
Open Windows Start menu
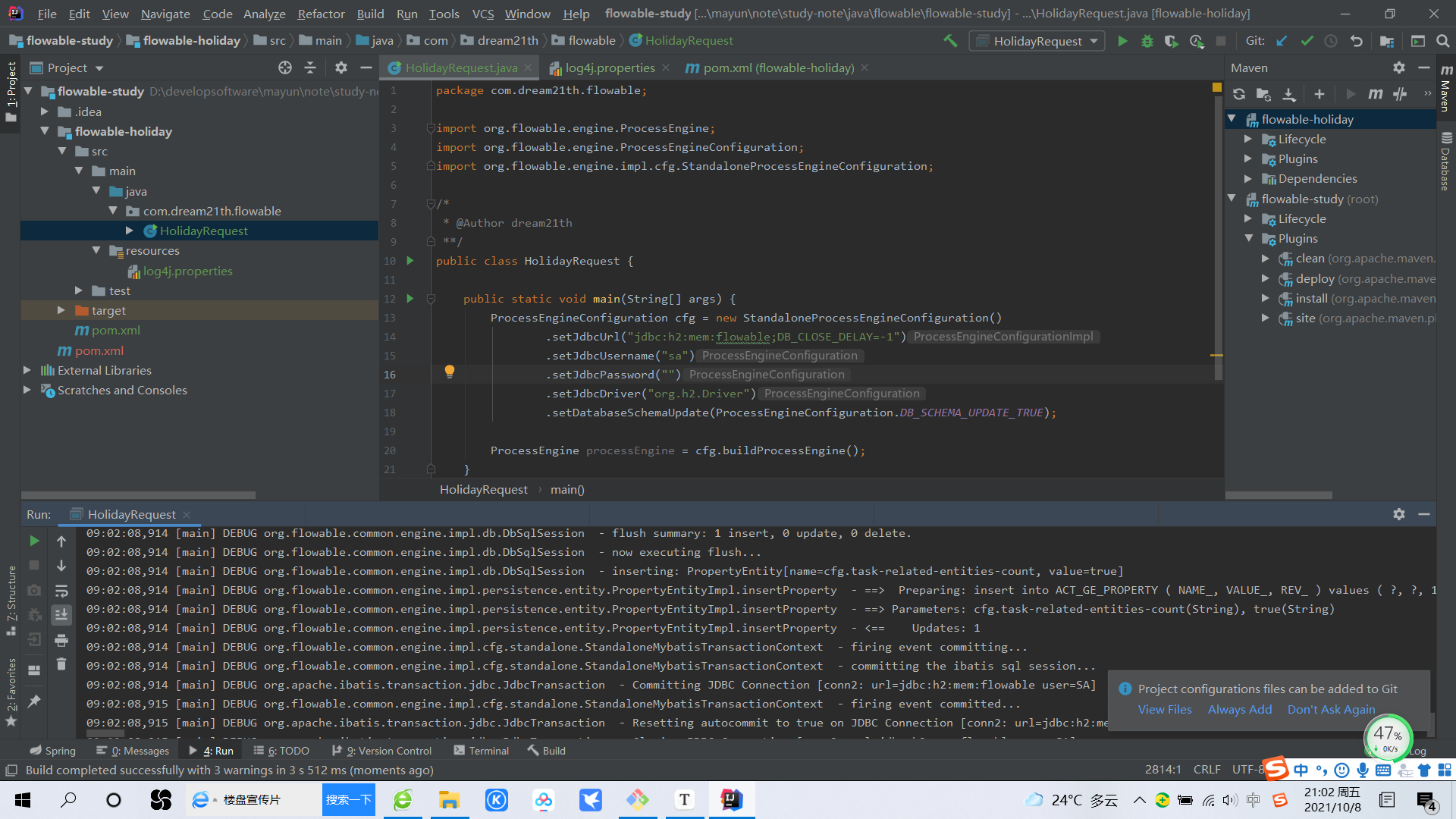pyautogui.click(x=23, y=800)
